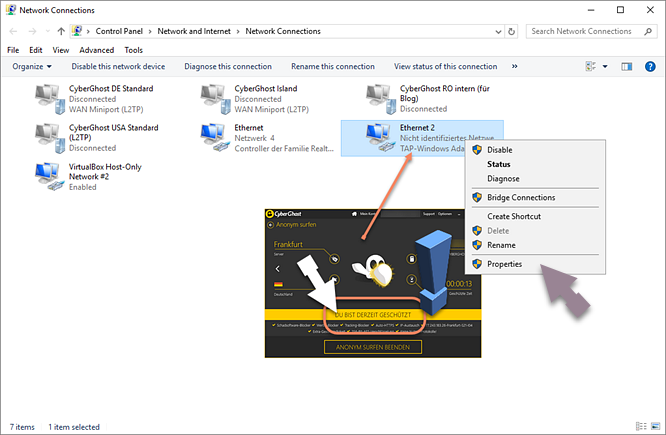Open the File menu

click(13, 50)
